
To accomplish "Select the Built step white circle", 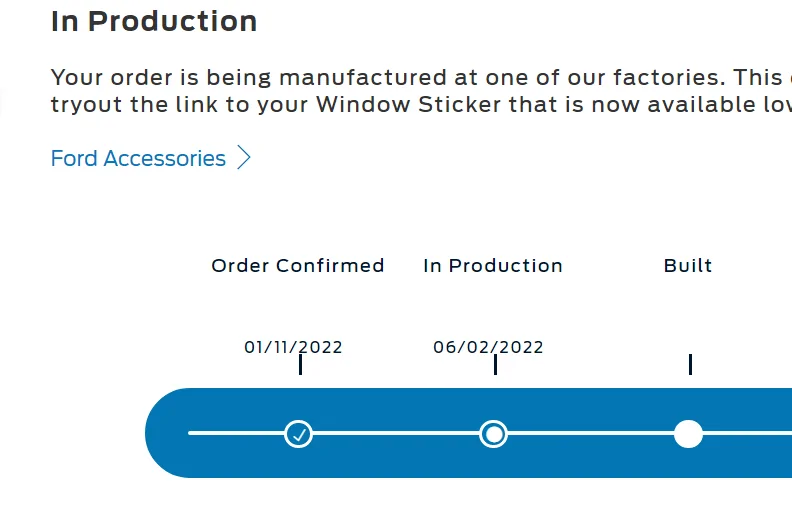I will 688,434.
